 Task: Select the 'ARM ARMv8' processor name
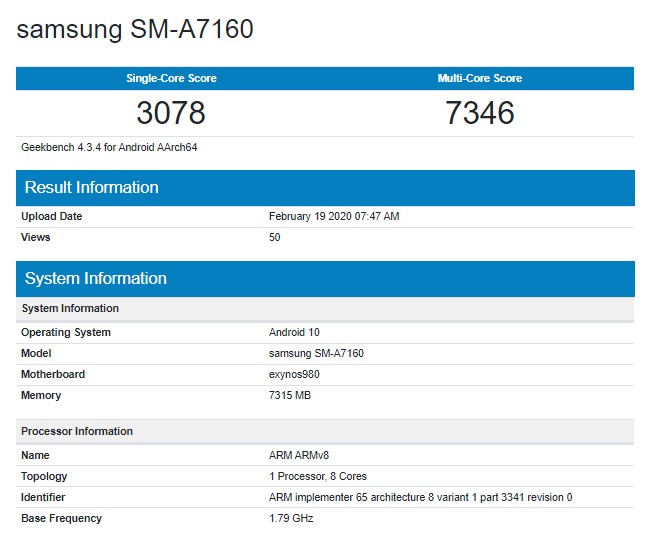(x=299, y=455)
